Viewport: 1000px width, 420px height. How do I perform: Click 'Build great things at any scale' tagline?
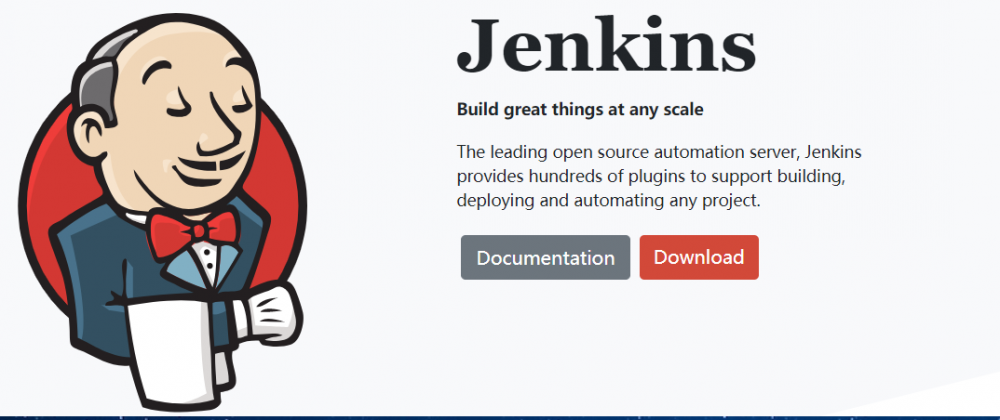pos(580,110)
